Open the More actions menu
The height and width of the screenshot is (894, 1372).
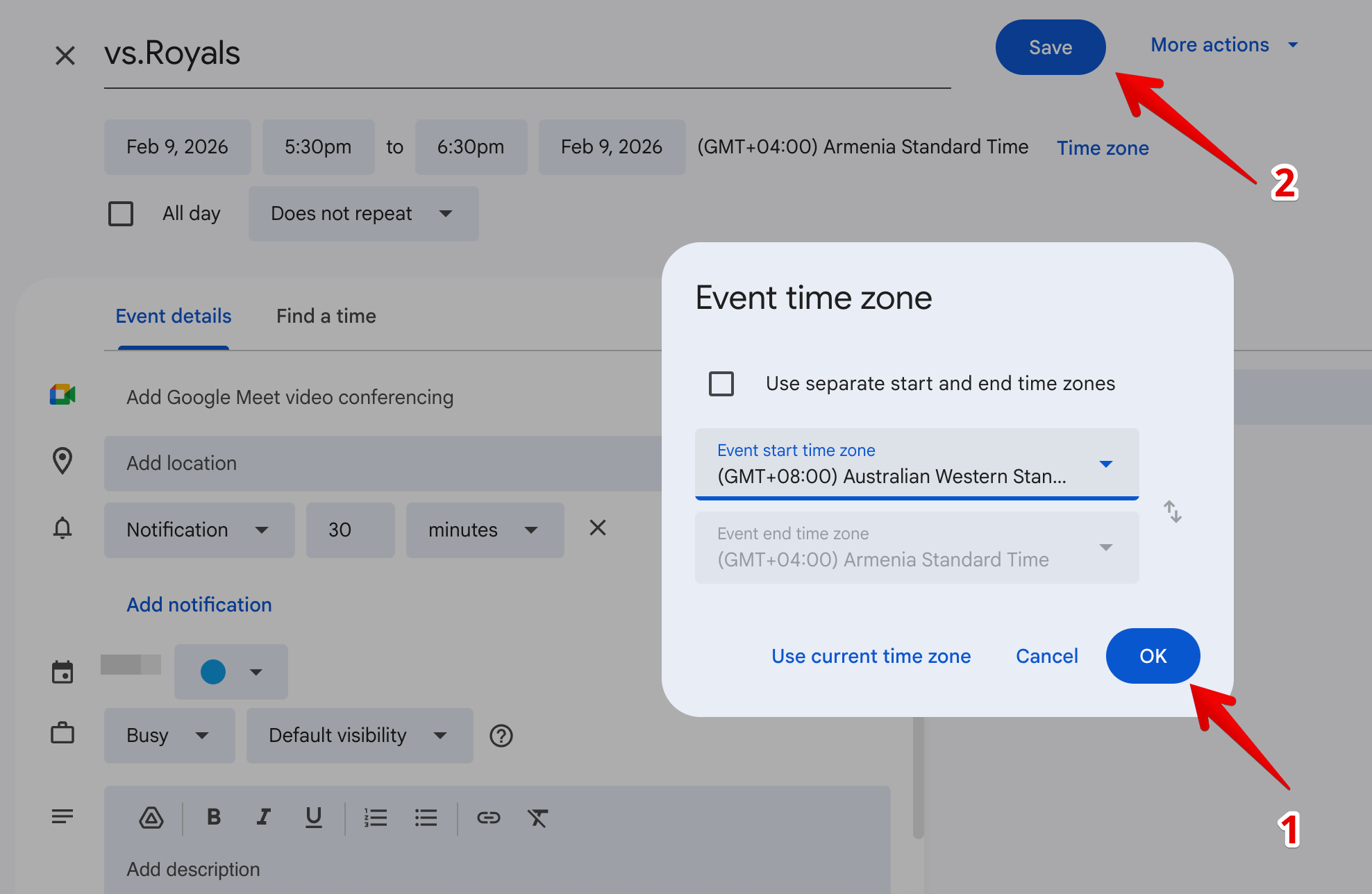(1223, 45)
